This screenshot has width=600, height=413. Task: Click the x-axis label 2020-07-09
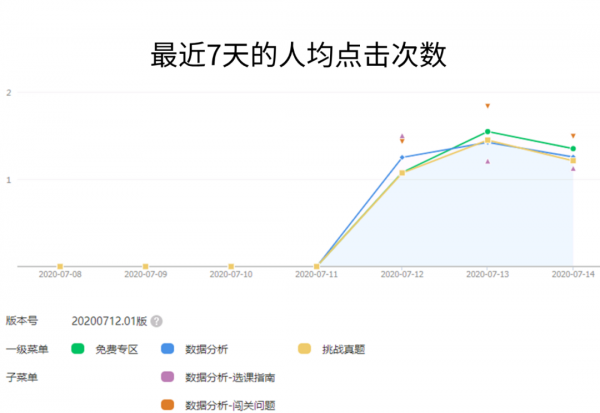[145, 274]
